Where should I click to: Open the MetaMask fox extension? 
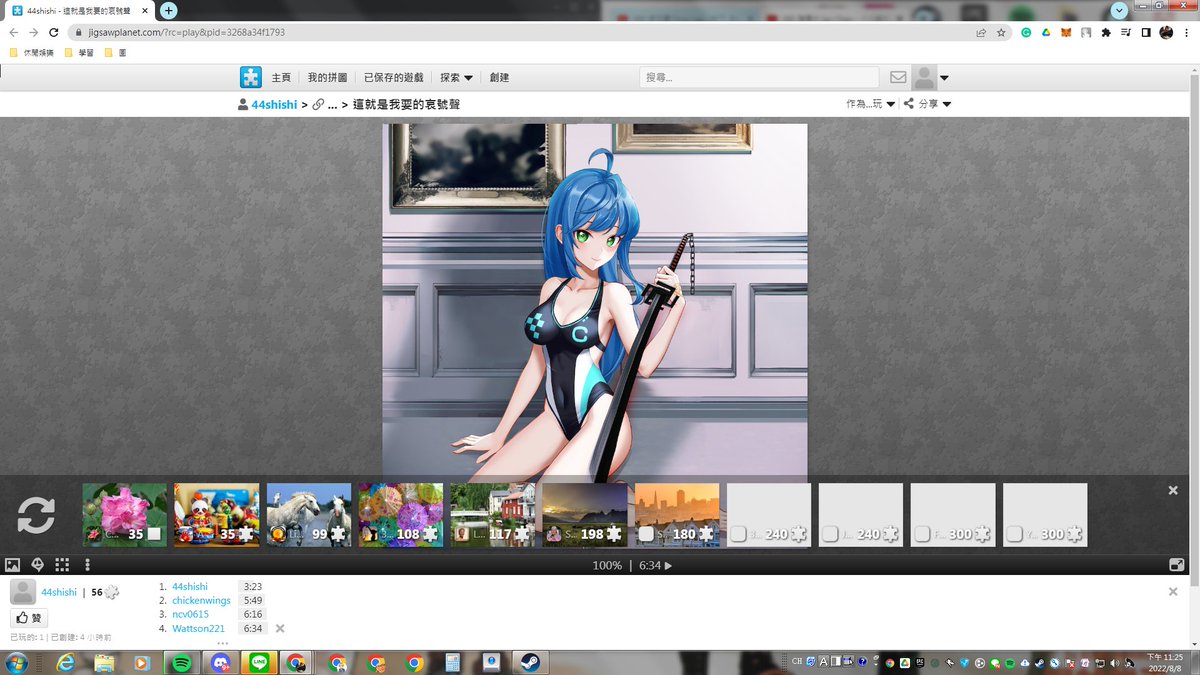1066,32
